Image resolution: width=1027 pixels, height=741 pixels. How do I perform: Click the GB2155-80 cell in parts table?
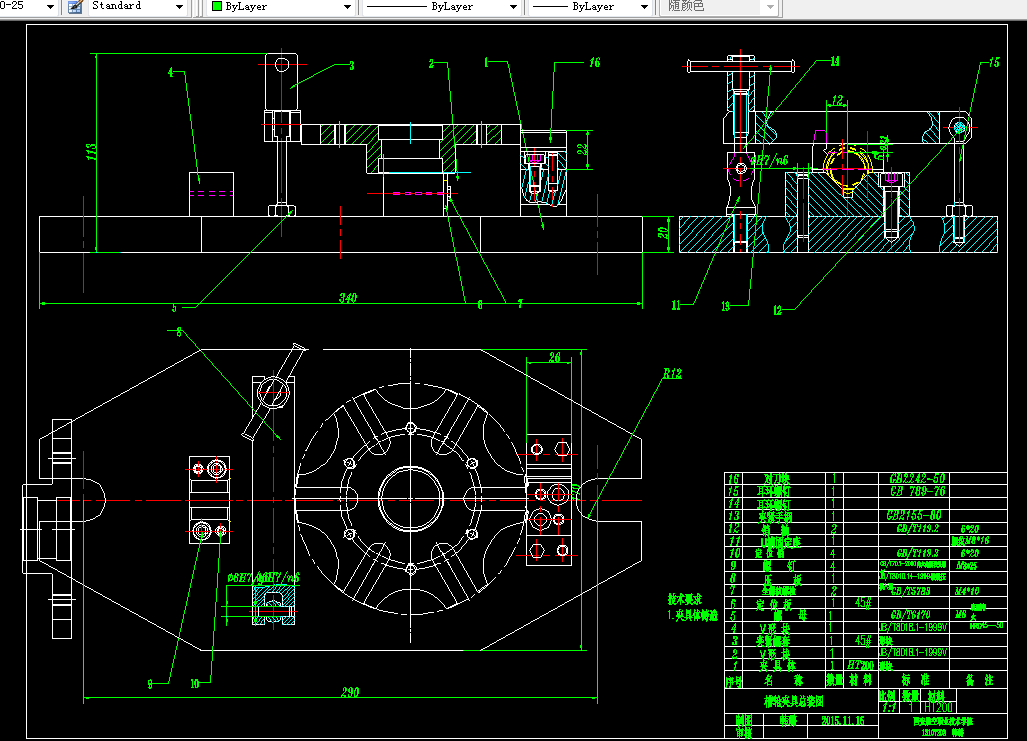pos(914,516)
